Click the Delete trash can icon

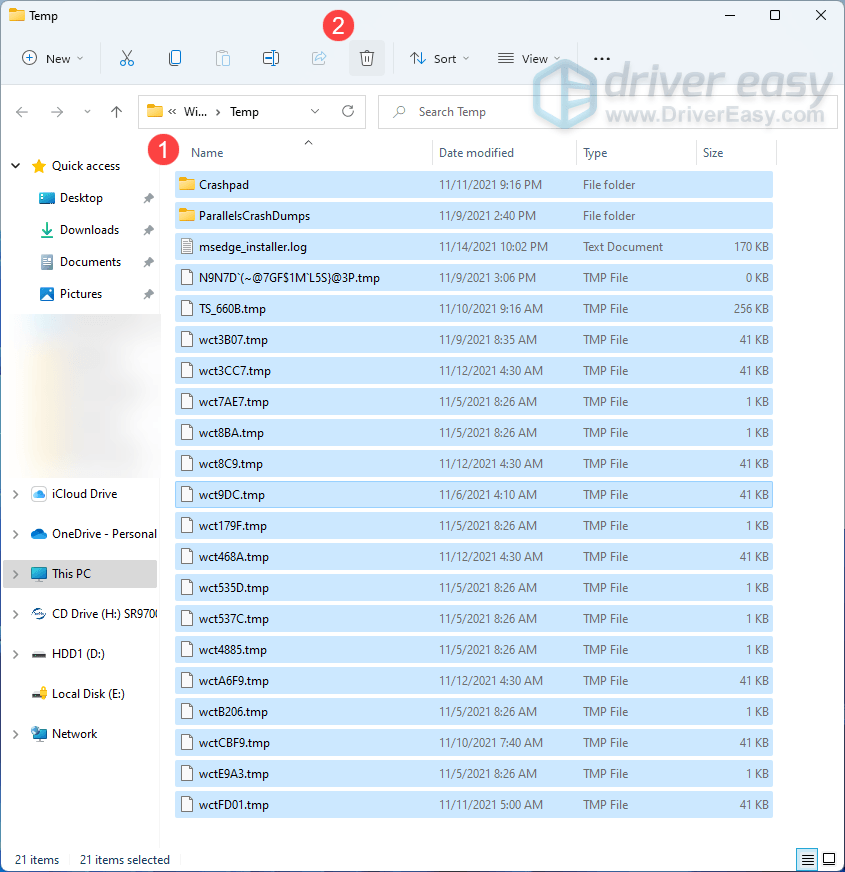[x=367, y=58]
